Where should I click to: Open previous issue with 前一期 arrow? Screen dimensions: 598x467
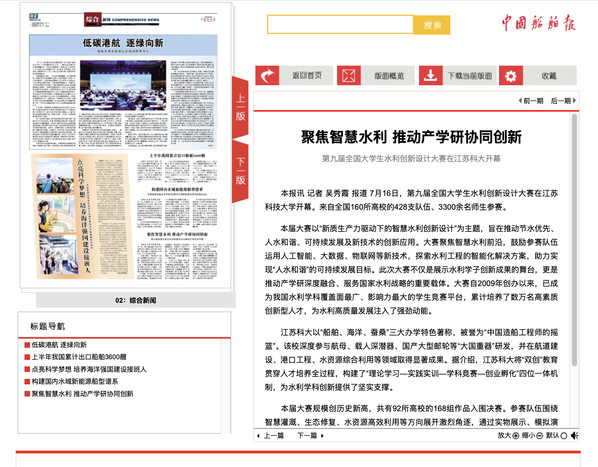tap(531, 101)
